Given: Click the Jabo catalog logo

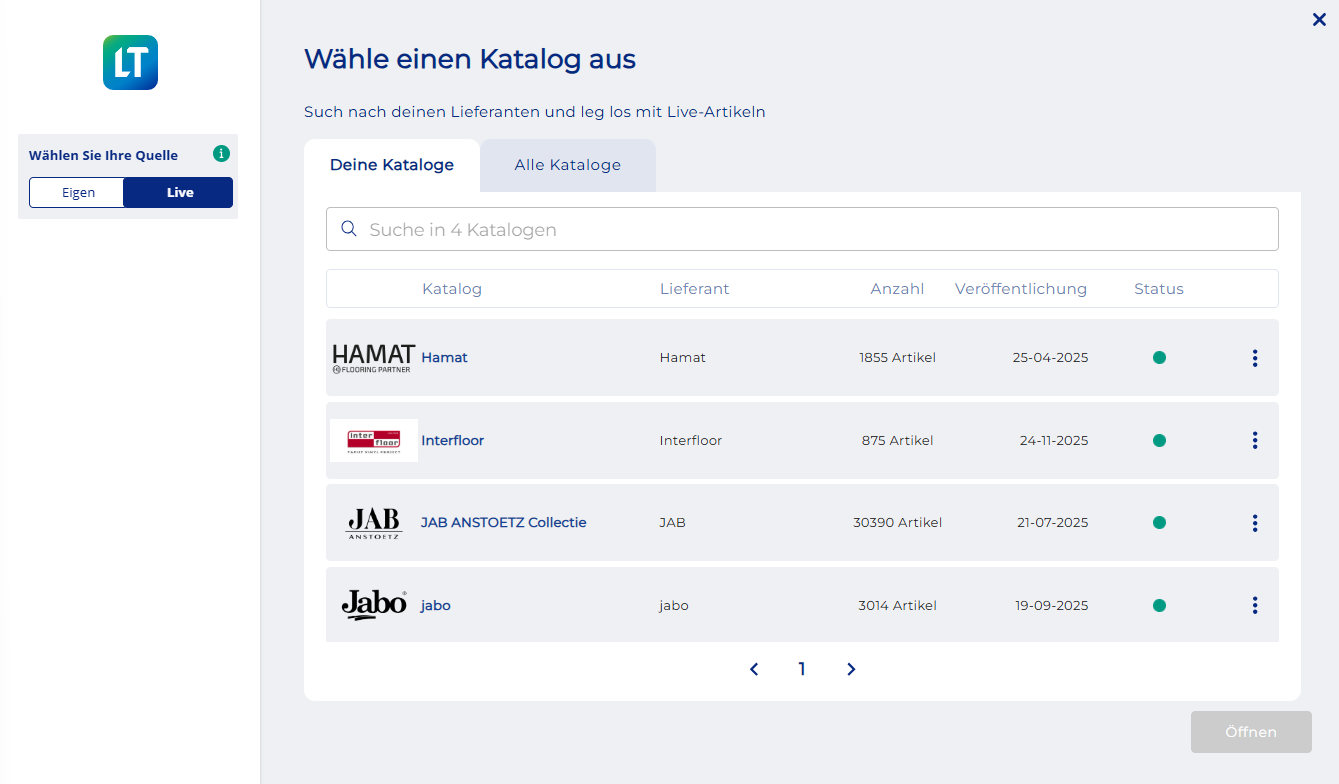Looking at the screenshot, I should [x=373, y=604].
